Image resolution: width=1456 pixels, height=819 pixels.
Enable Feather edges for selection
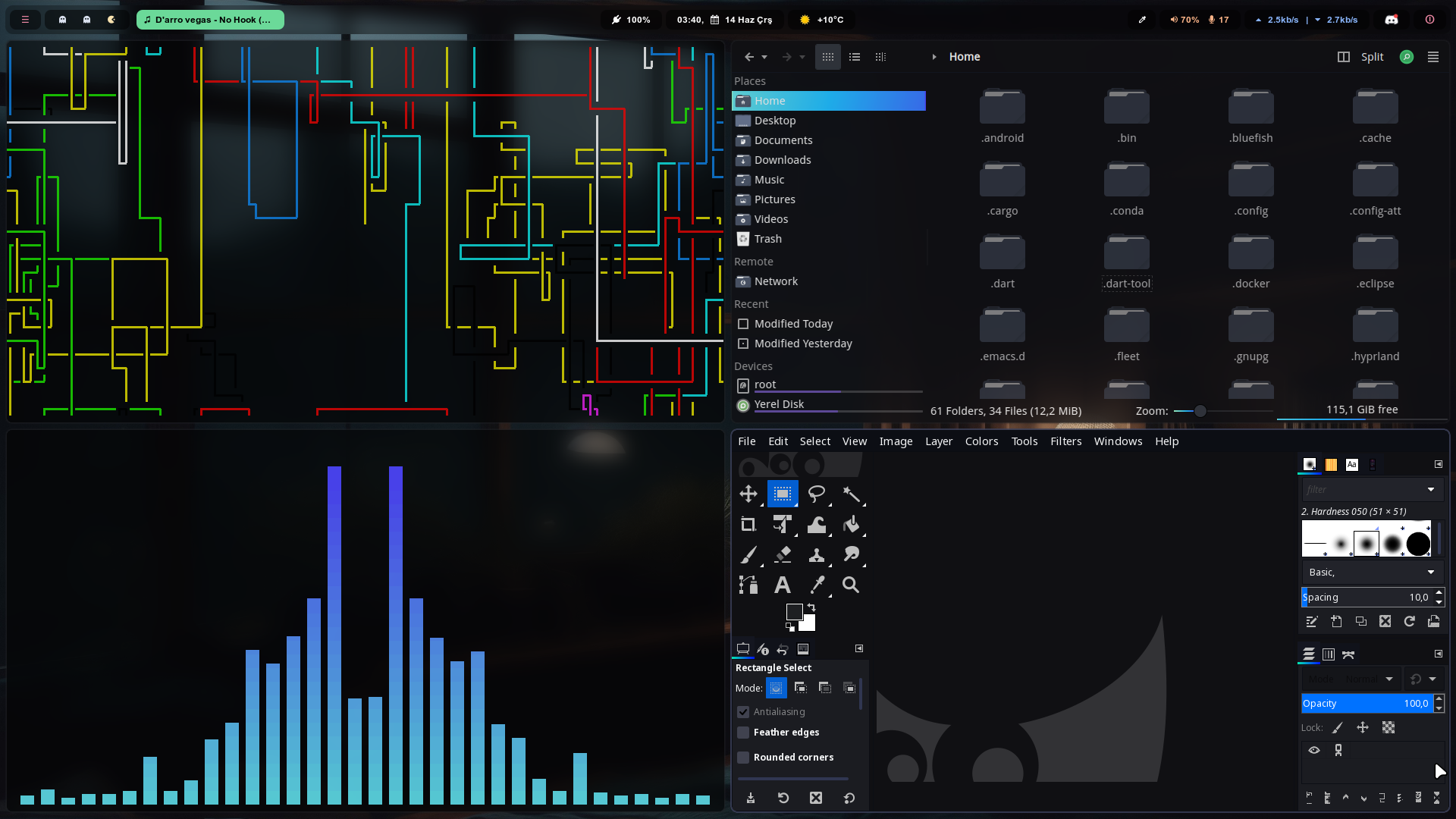pos(743,732)
